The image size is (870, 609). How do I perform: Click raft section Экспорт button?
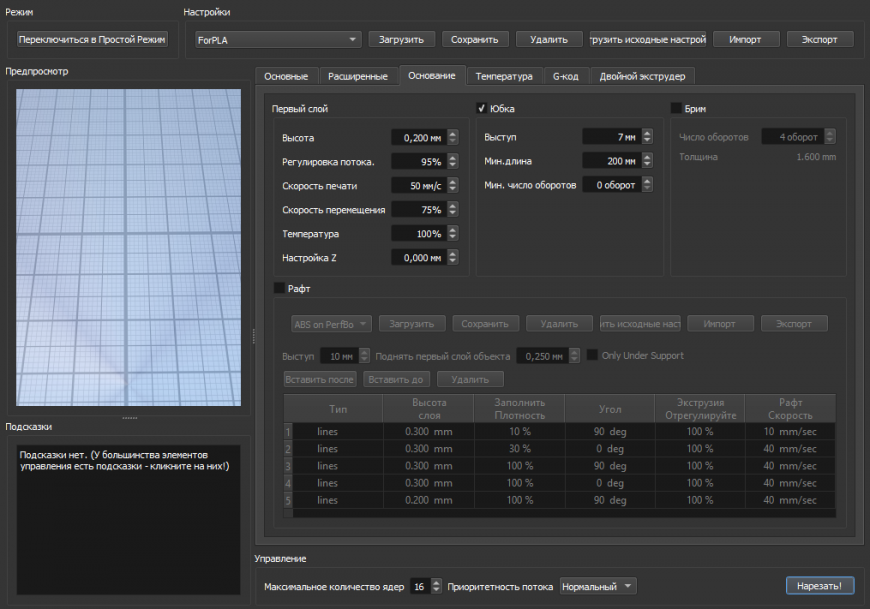794,323
